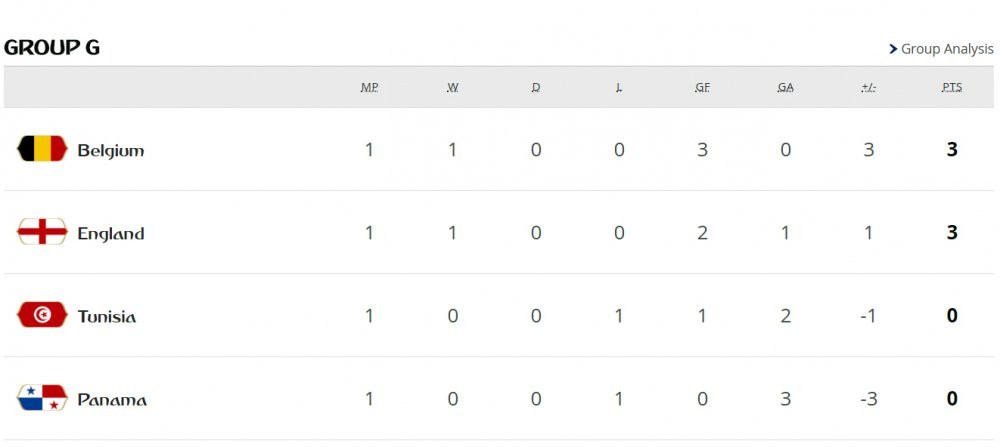Click the England flag icon
Screen dimensions: 1000x447
coord(42,232)
